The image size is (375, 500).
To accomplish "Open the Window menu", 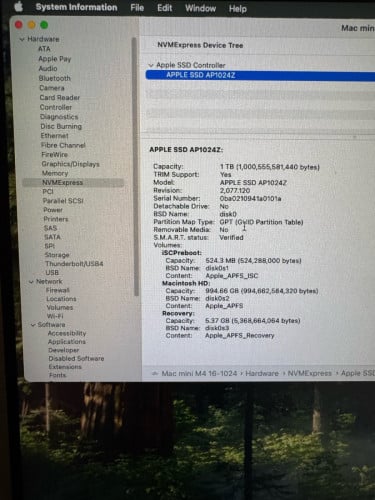I will coord(200,8).
